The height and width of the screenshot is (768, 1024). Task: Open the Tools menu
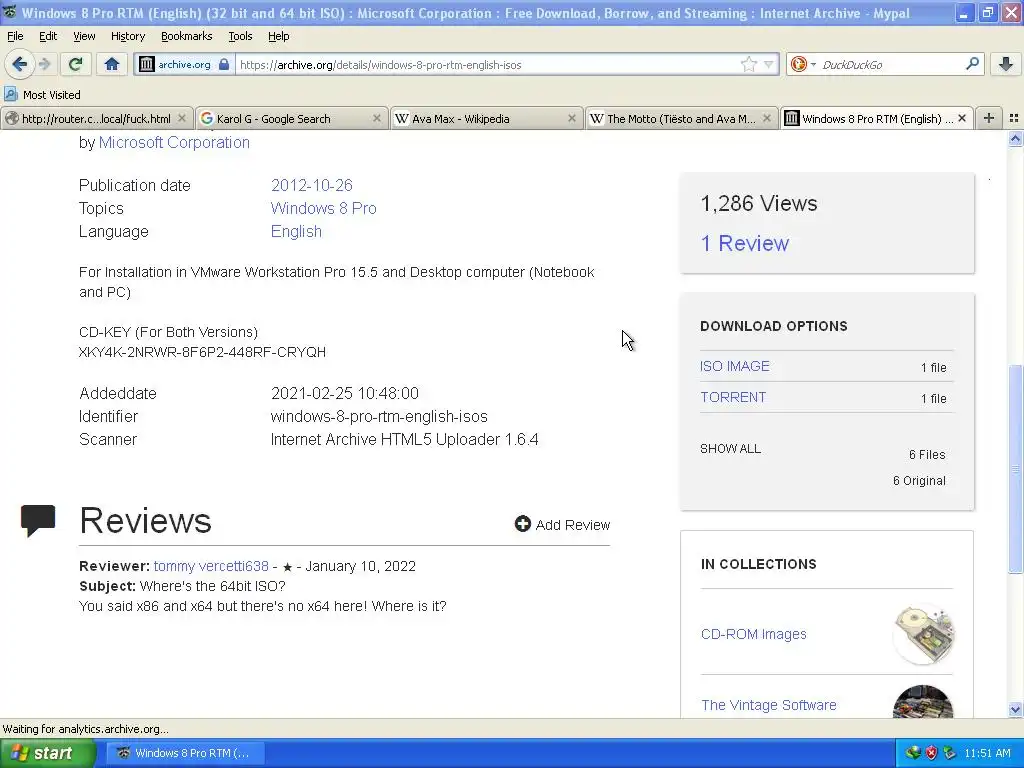click(240, 36)
